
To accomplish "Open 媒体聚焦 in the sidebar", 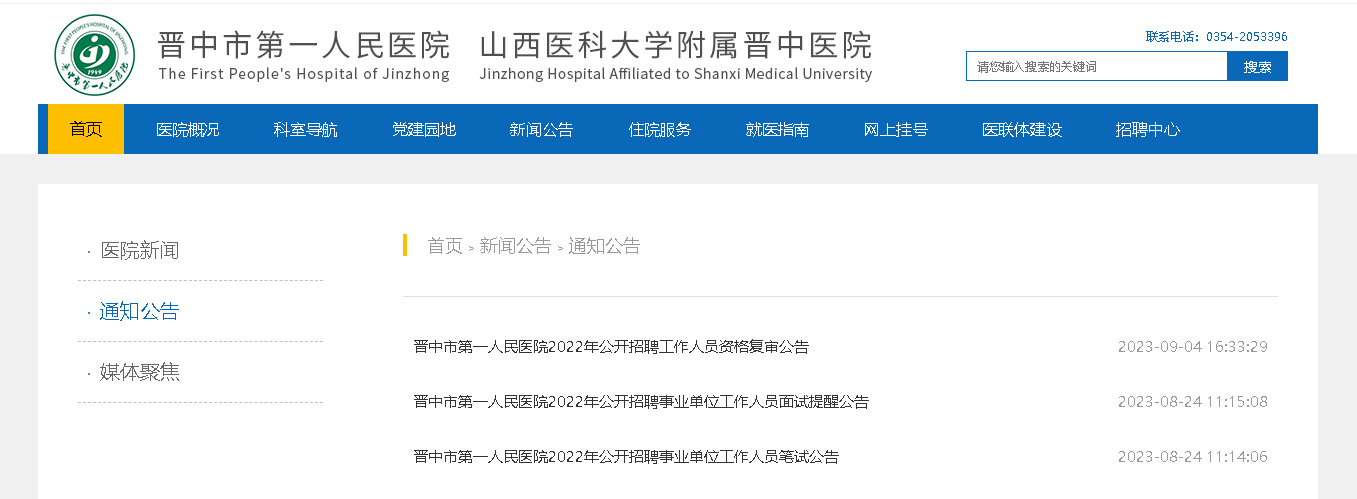I will (x=139, y=372).
